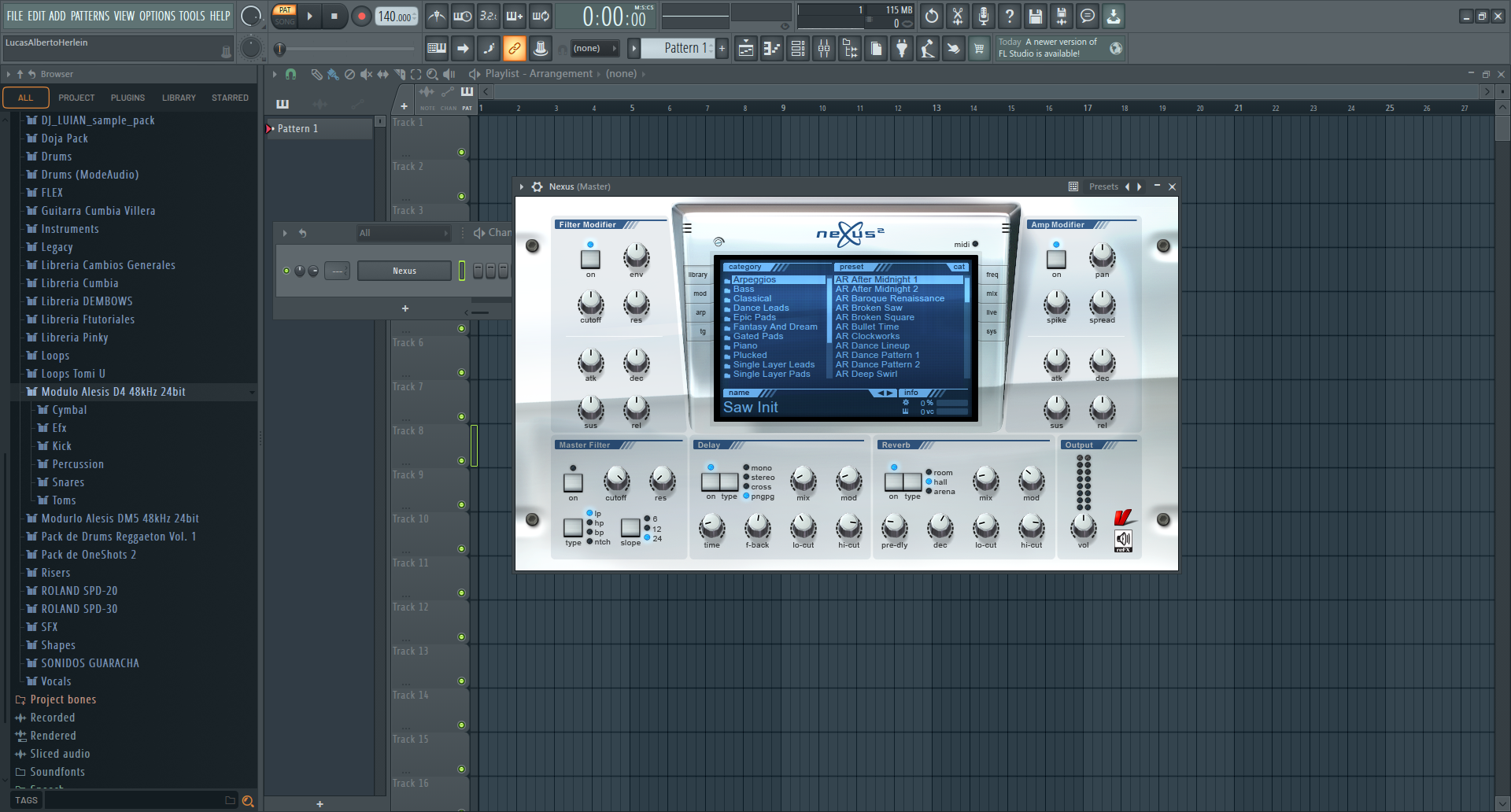Click the render audio file icon
1511x812 pixels.
pos(1061,16)
